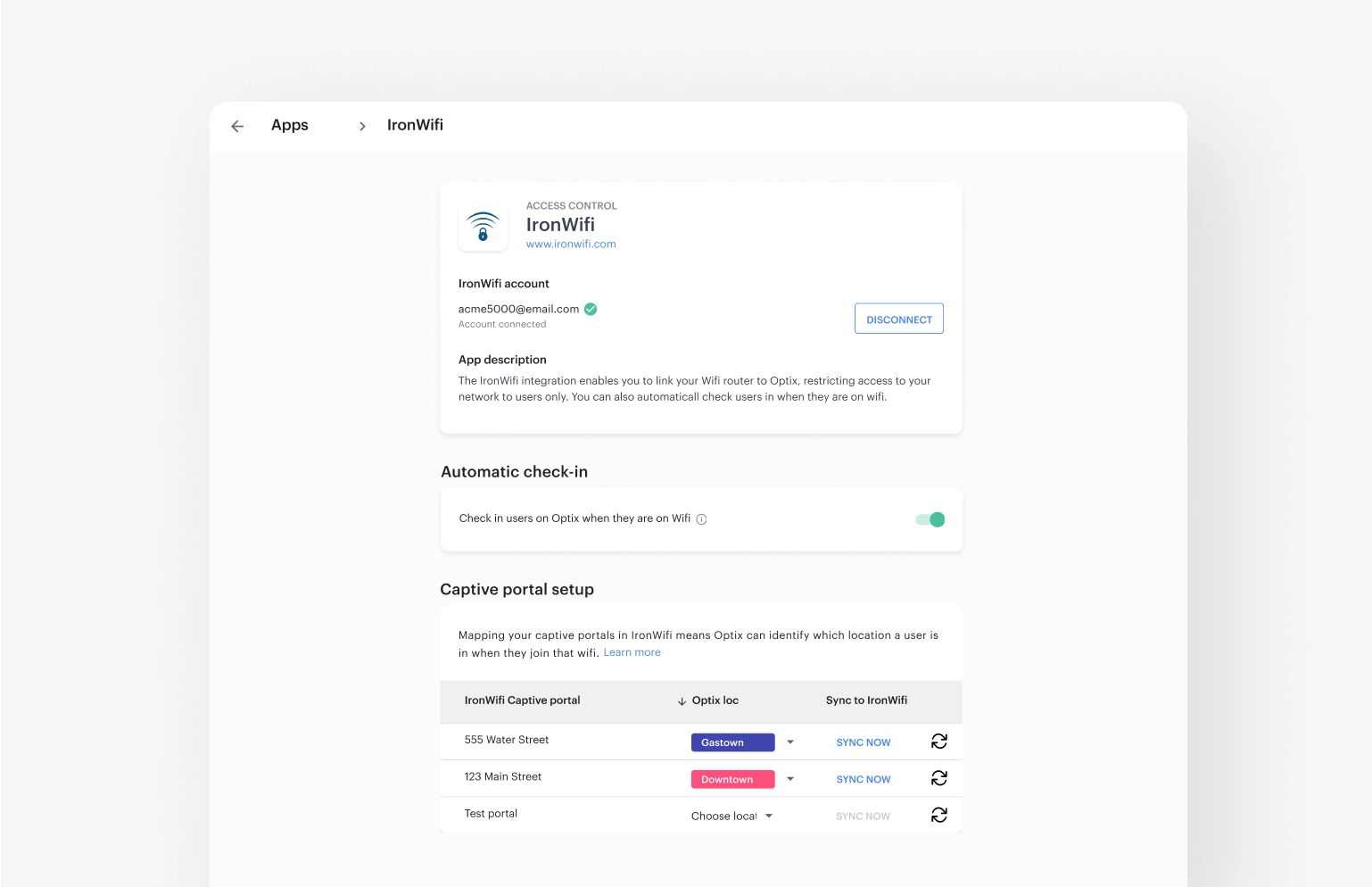Go to Apps breadcrumb
This screenshot has width=1372, height=887.
tap(290, 125)
